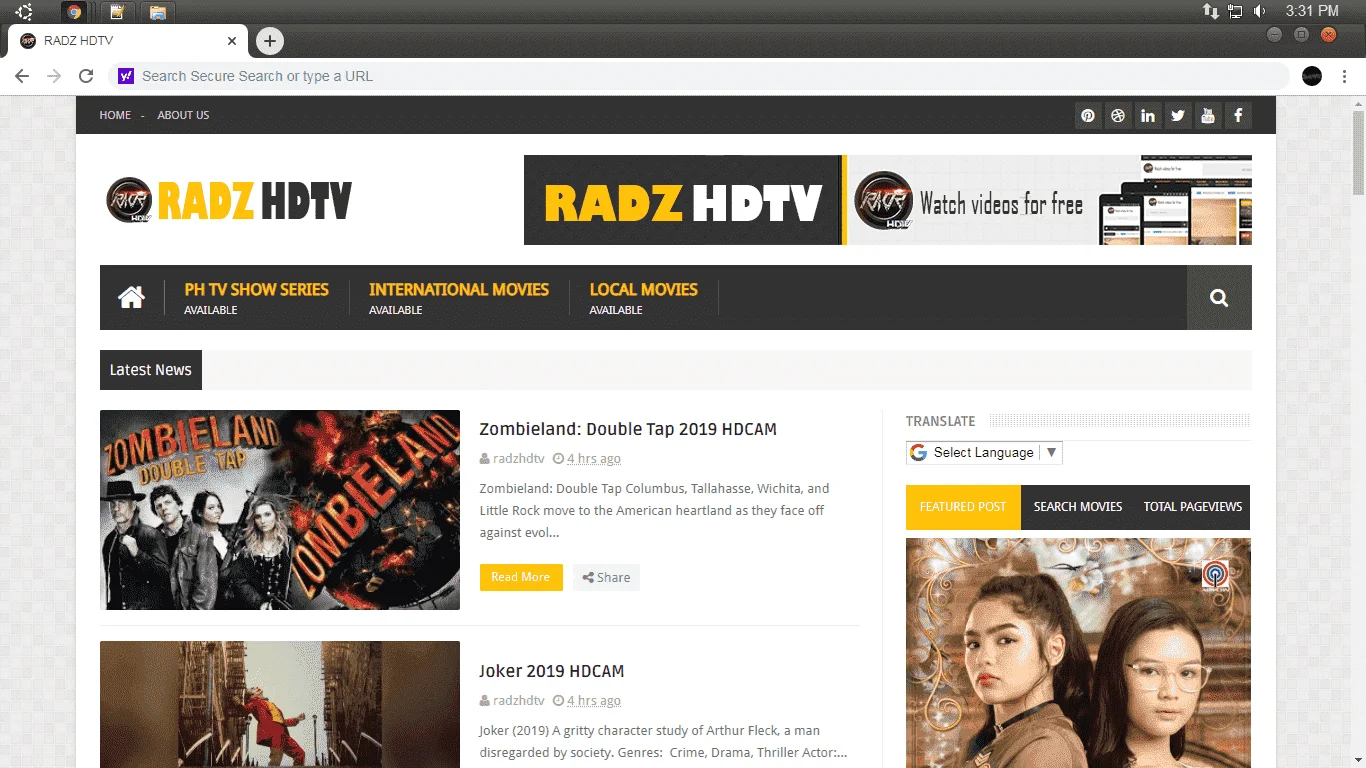Open the Joker poster thumbnail
Screen dimensions: 1366x768
click(280, 704)
